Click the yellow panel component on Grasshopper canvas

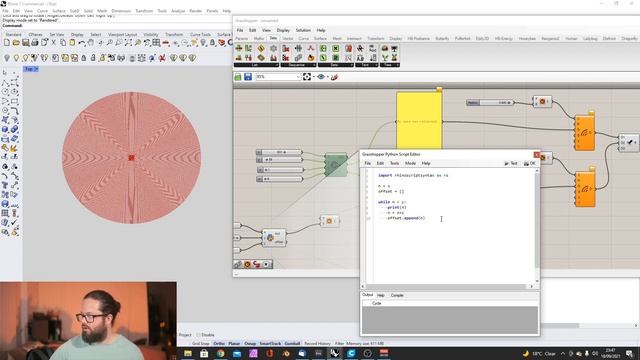click(419, 120)
